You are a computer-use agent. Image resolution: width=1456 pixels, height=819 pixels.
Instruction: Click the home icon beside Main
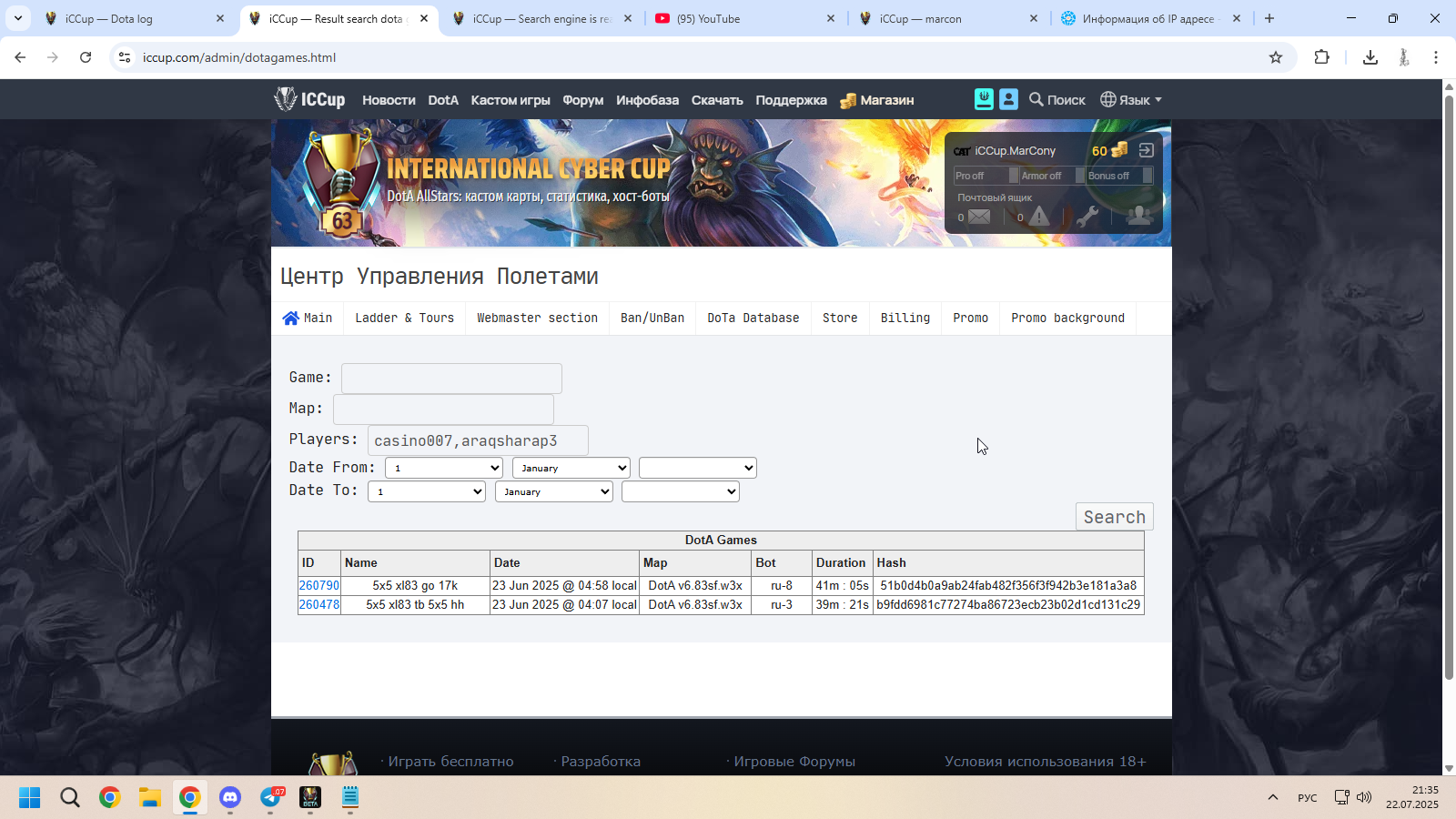(290, 318)
